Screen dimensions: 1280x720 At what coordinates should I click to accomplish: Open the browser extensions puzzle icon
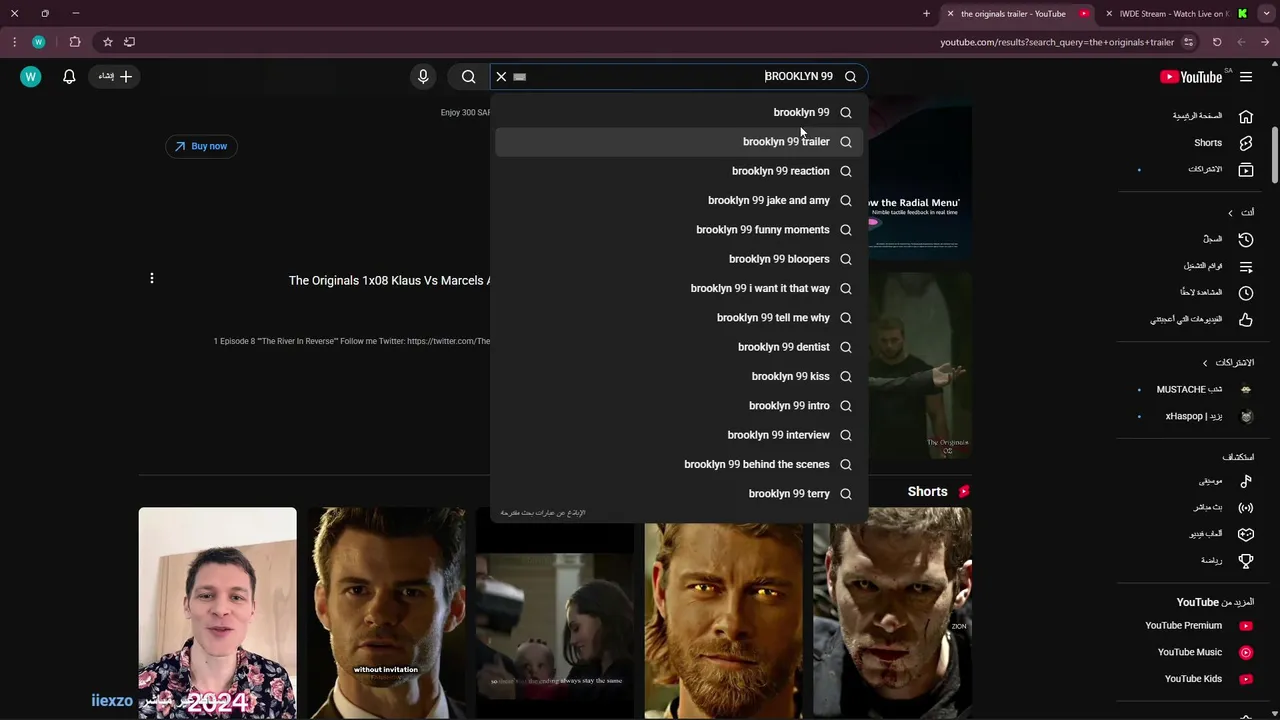click(75, 42)
